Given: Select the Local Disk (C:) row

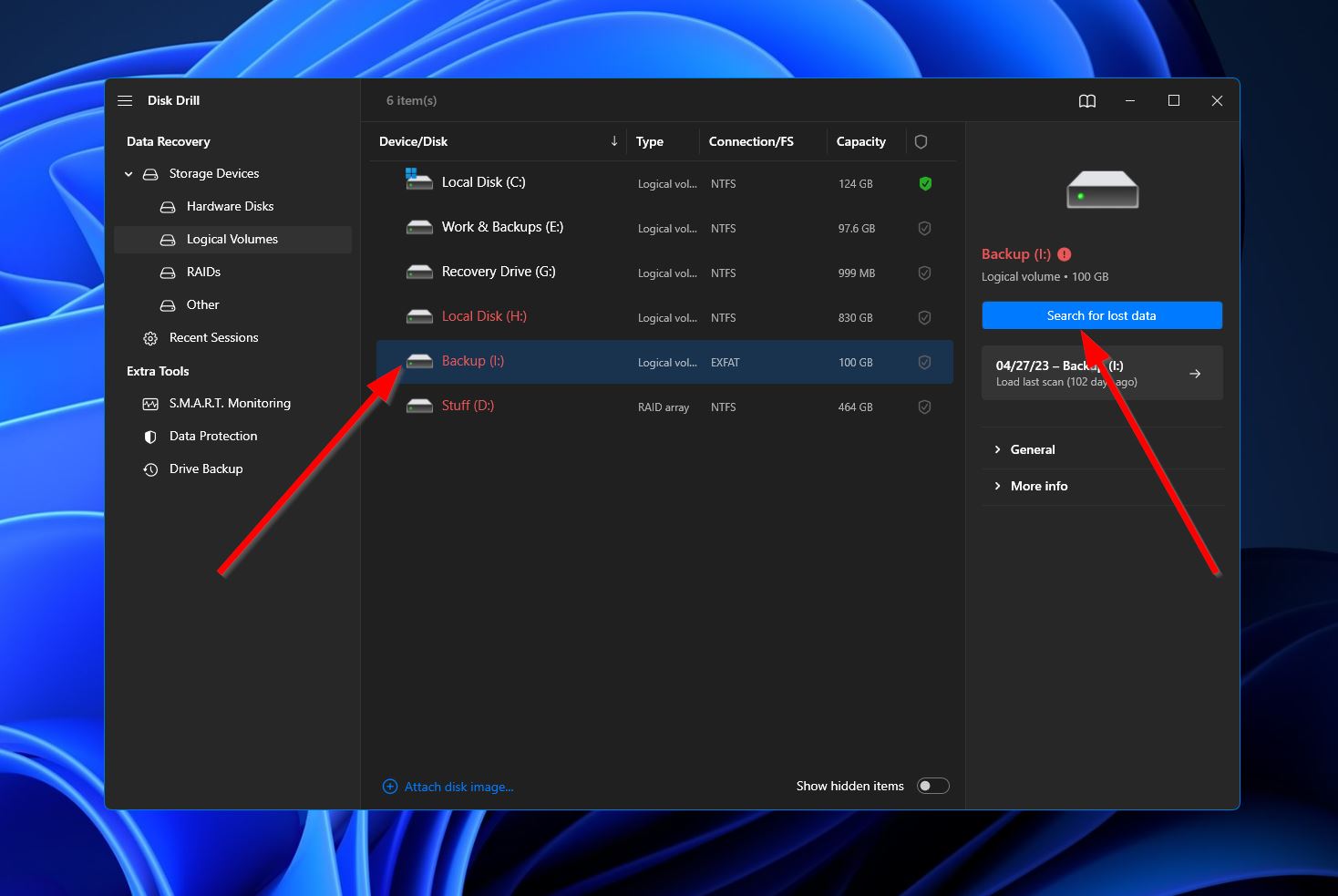Looking at the screenshot, I should click(x=664, y=183).
